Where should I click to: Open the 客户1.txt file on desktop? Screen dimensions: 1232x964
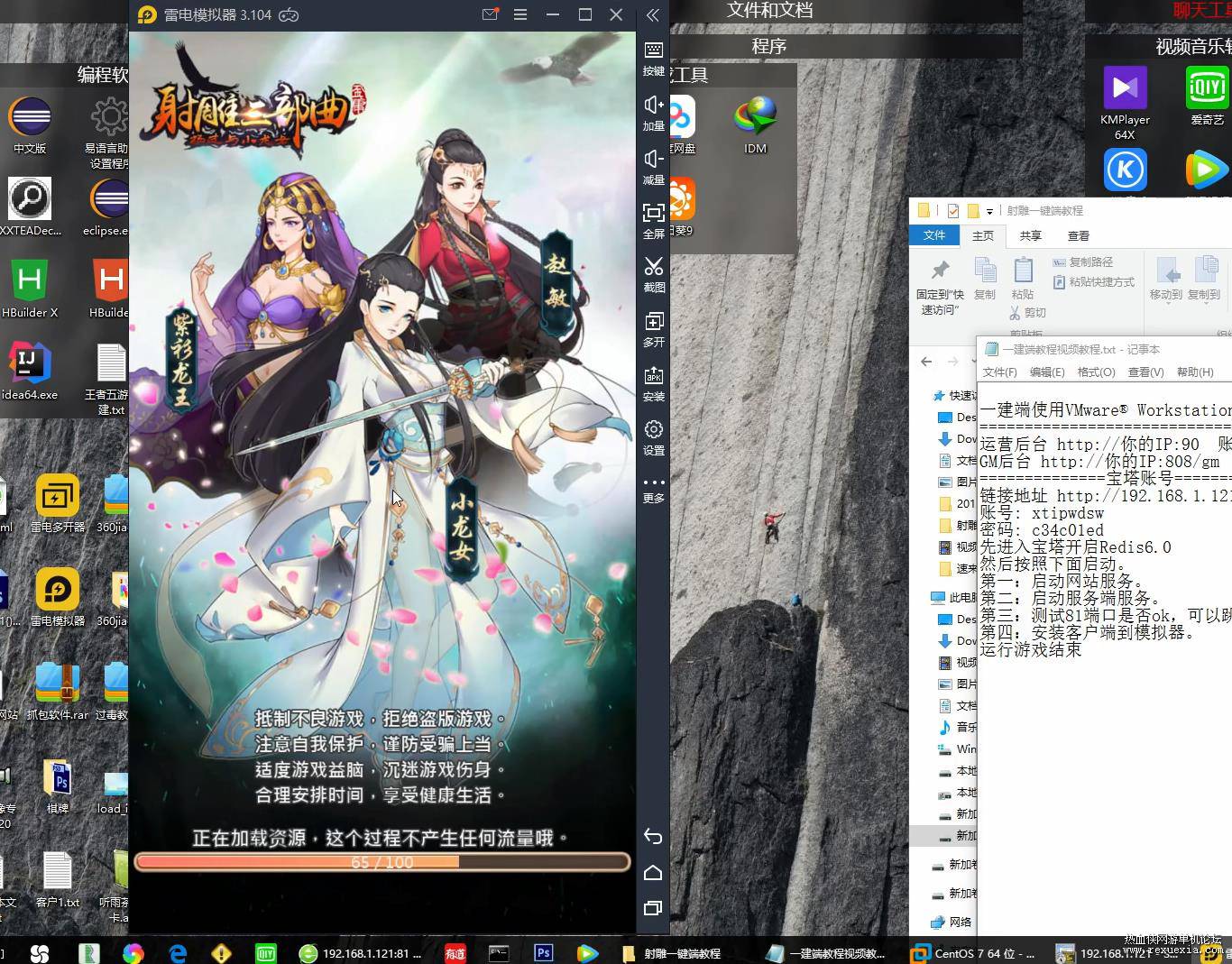coord(58,879)
